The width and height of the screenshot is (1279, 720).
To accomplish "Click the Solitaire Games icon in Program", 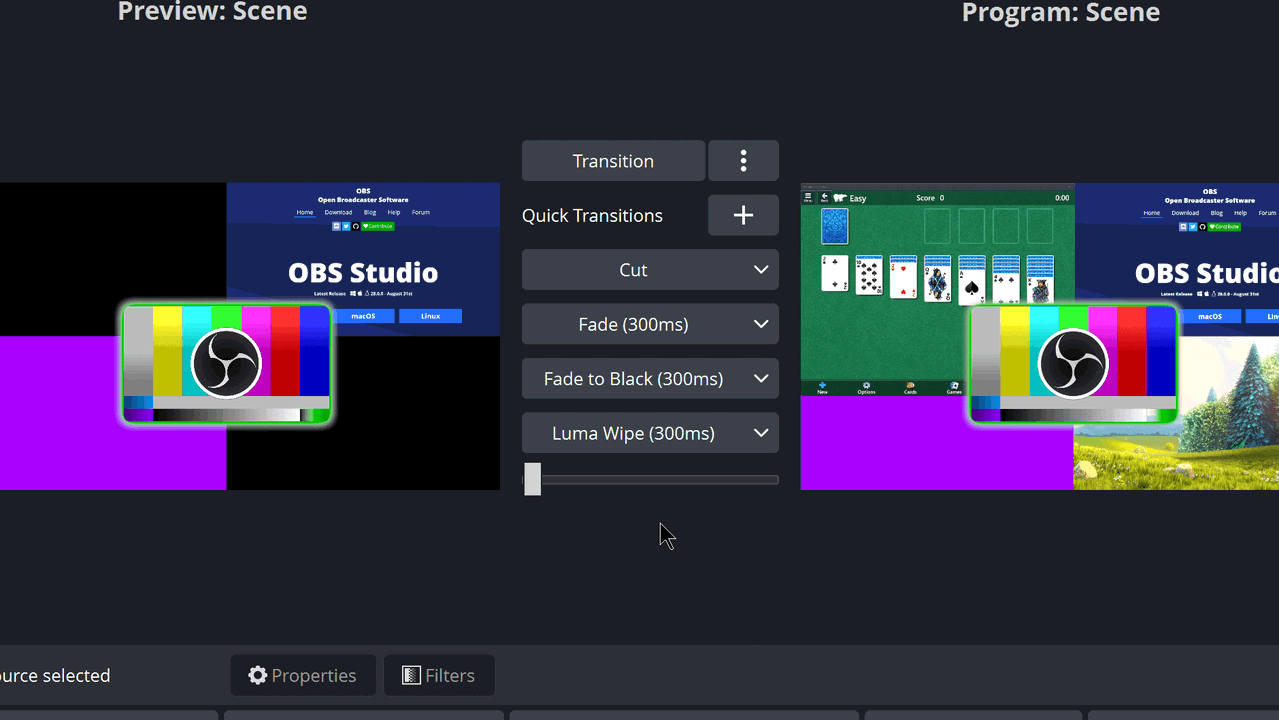I will pos(954,387).
